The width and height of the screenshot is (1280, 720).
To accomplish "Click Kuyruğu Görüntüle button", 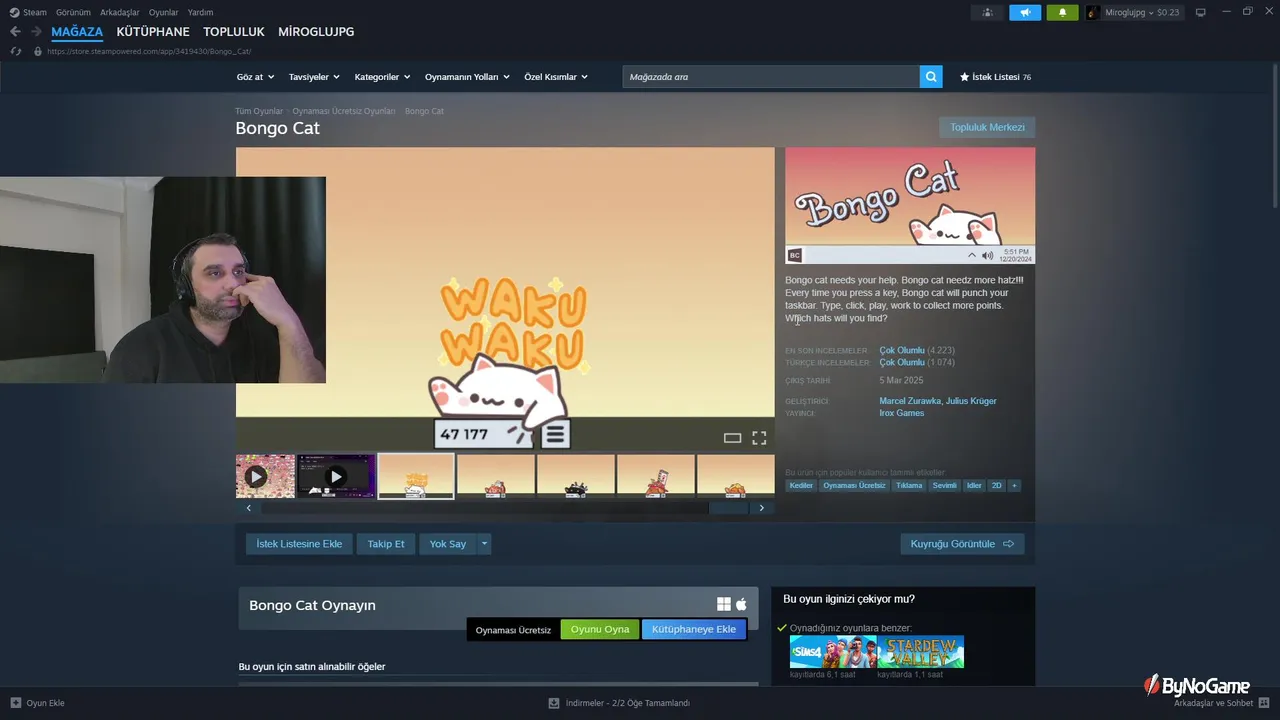I will (x=962, y=544).
